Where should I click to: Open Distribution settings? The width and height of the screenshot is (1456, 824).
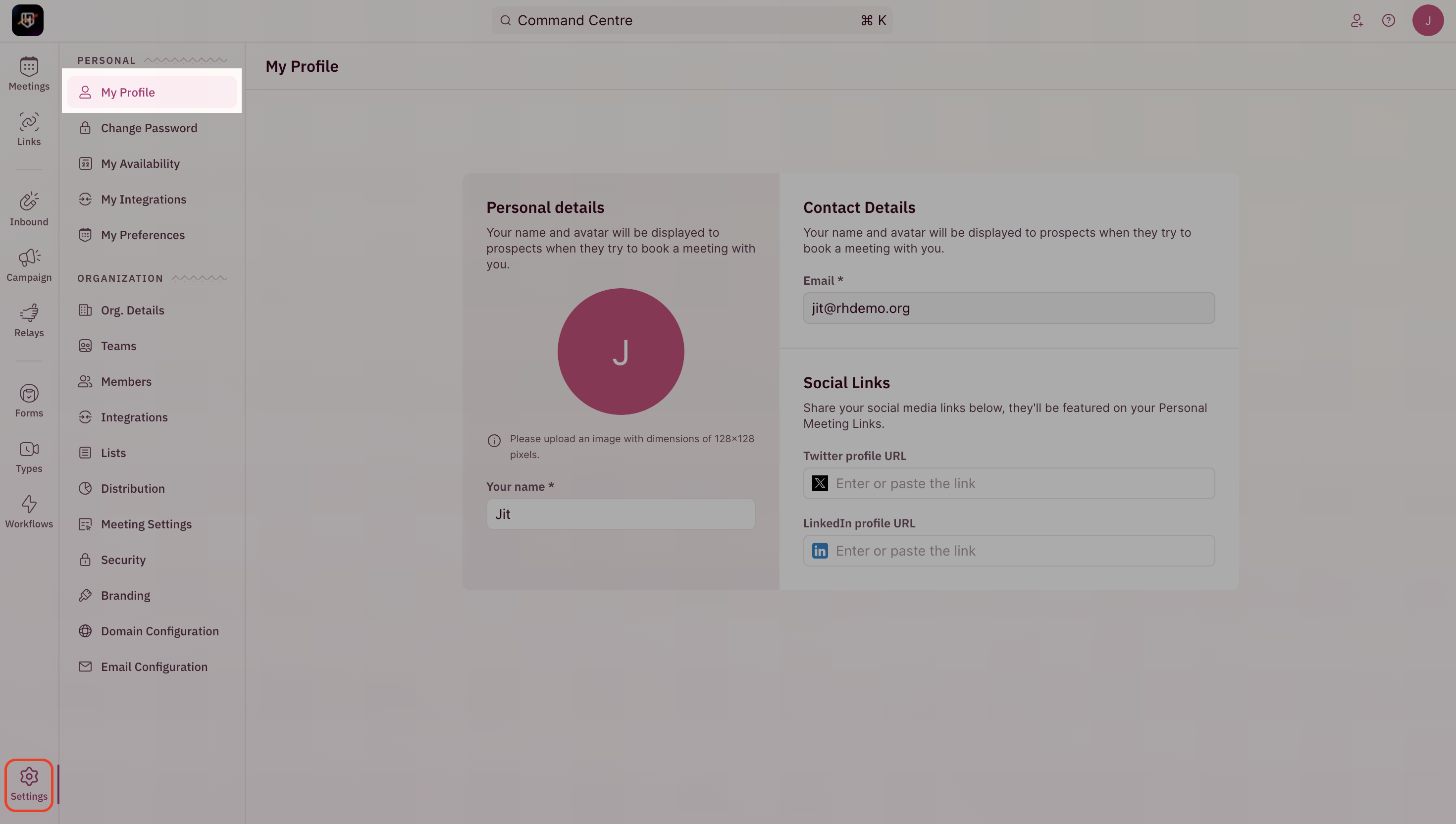[x=152, y=488]
